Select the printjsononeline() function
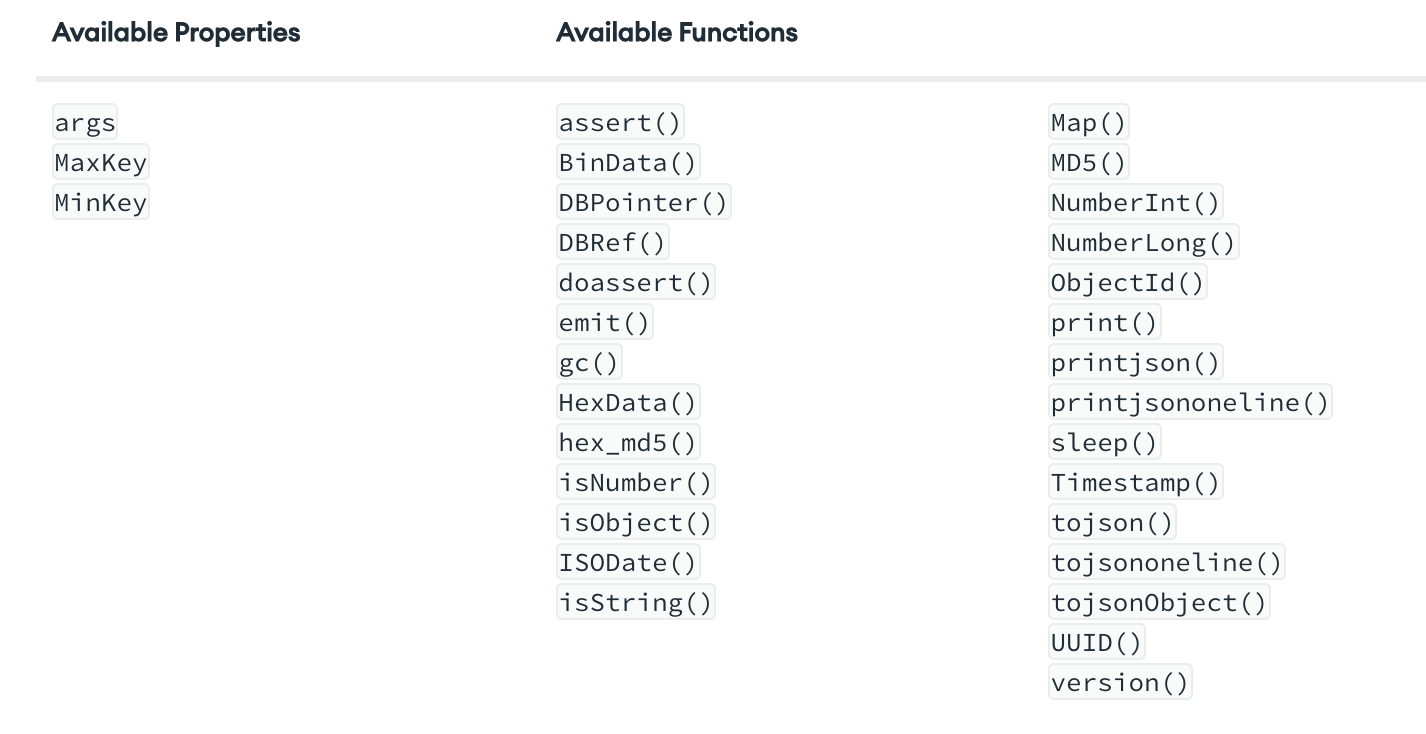The width and height of the screenshot is (1426, 734). tap(1189, 403)
